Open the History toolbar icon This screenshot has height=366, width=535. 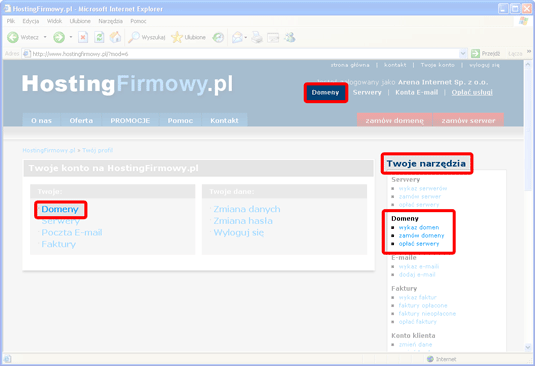(x=218, y=37)
